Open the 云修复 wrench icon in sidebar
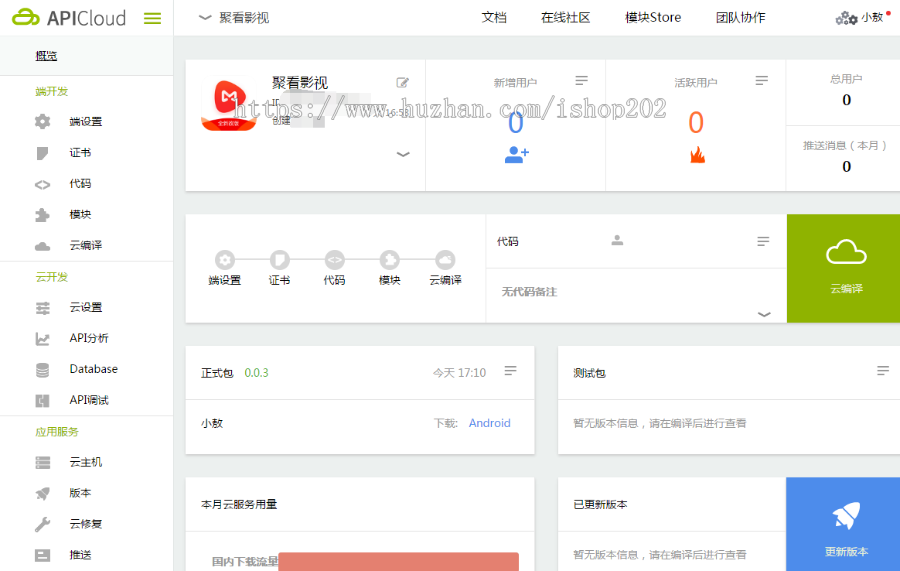 click(x=42, y=524)
